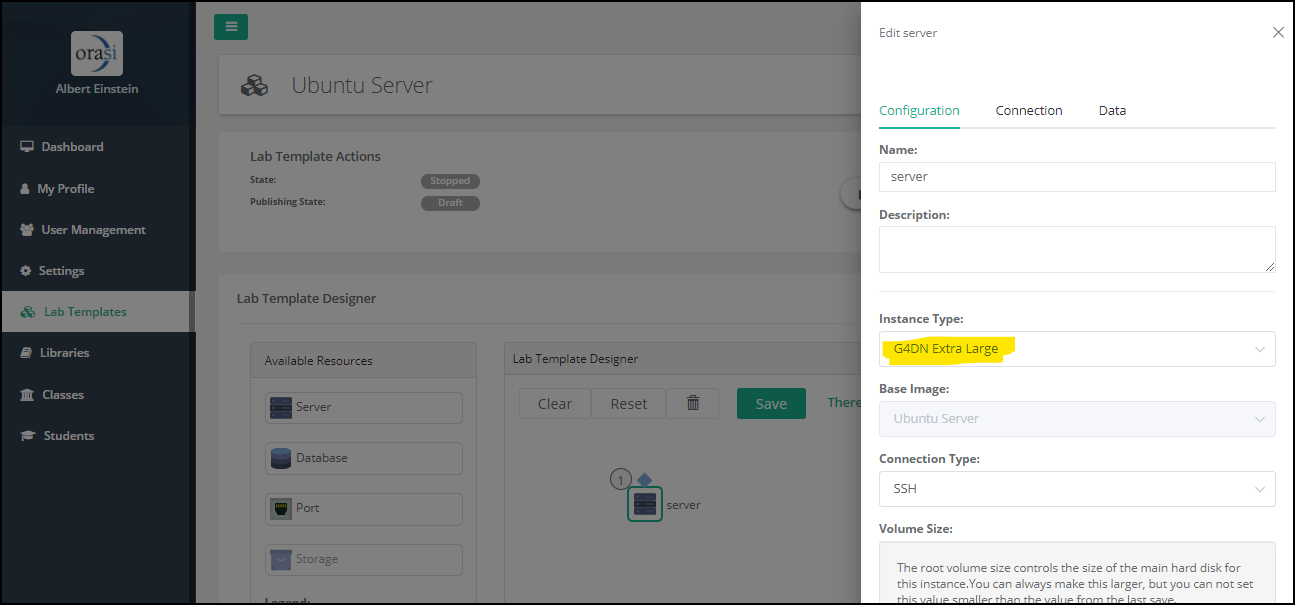The height and width of the screenshot is (605, 1295).
Task: Click the blue diamond above server node
Action: pyautogui.click(x=645, y=480)
